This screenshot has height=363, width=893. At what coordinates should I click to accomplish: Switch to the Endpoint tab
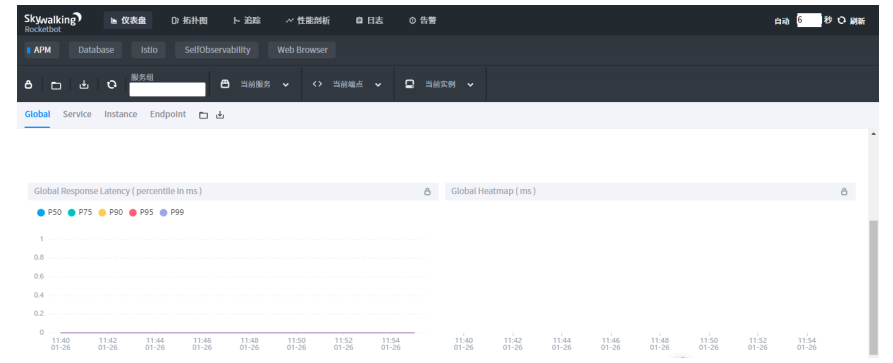[x=168, y=115]
